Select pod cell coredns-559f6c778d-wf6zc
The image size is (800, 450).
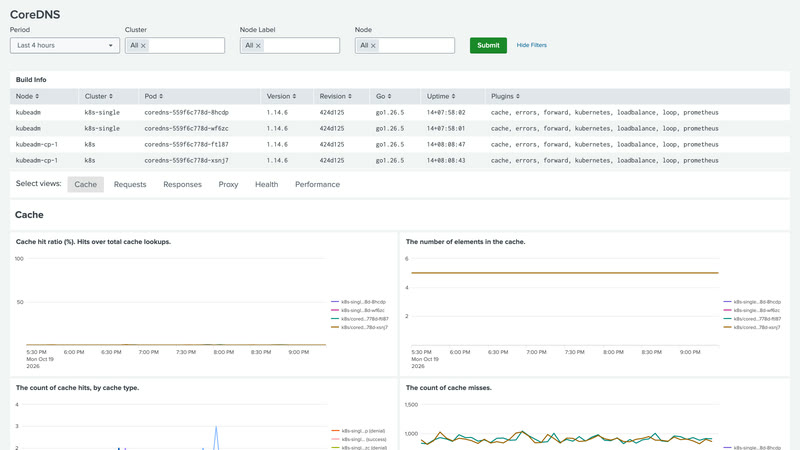click(x=186, y=128)
